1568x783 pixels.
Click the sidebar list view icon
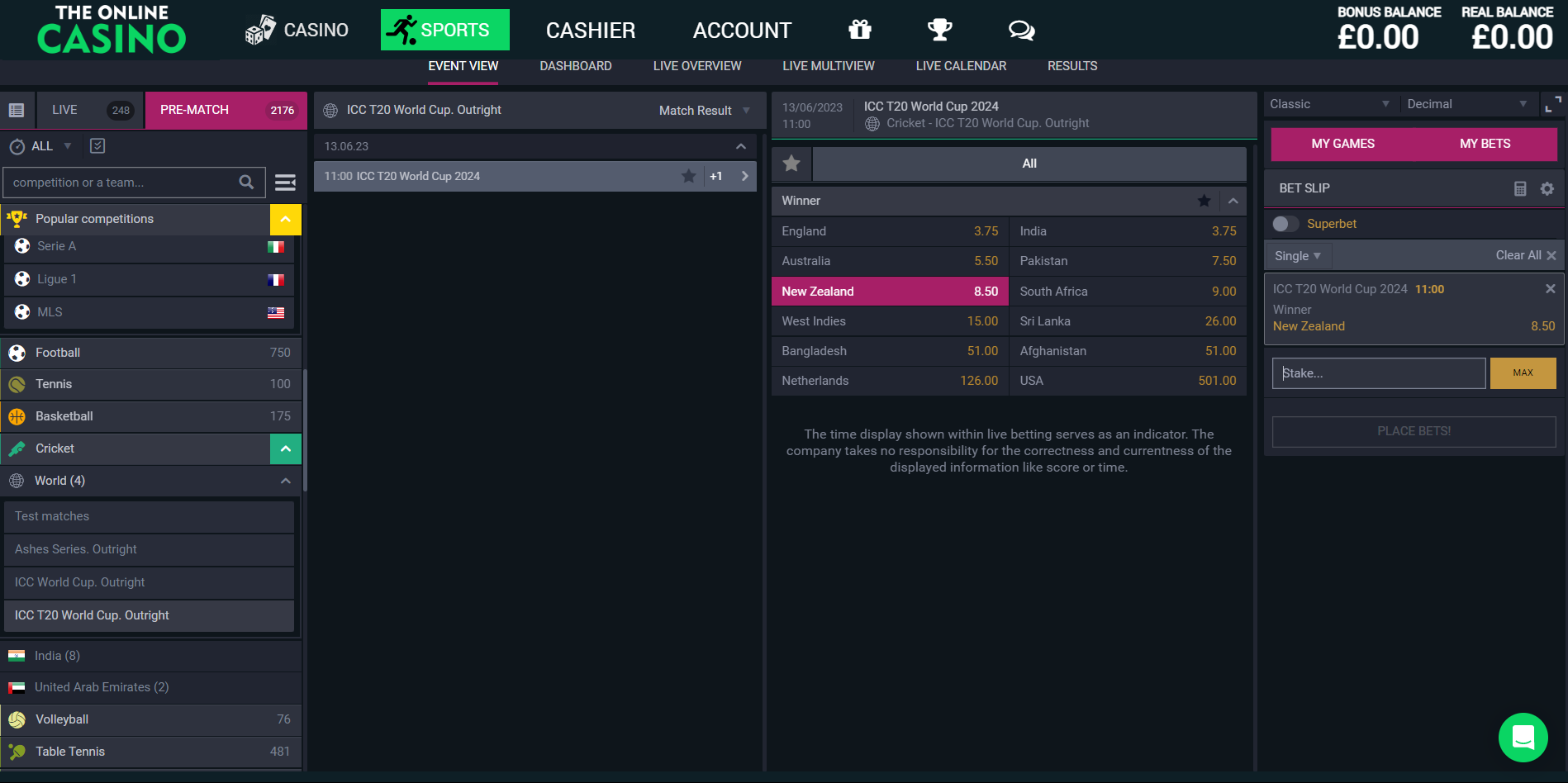17,110
